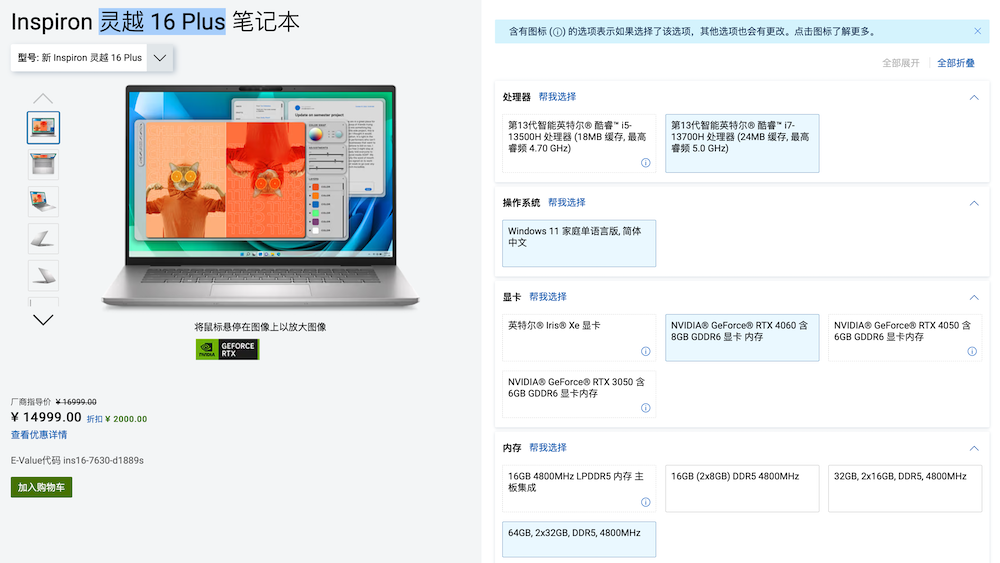
Task: Click the NVIDIA GeForce RTX badge
Action: (227, 349)
